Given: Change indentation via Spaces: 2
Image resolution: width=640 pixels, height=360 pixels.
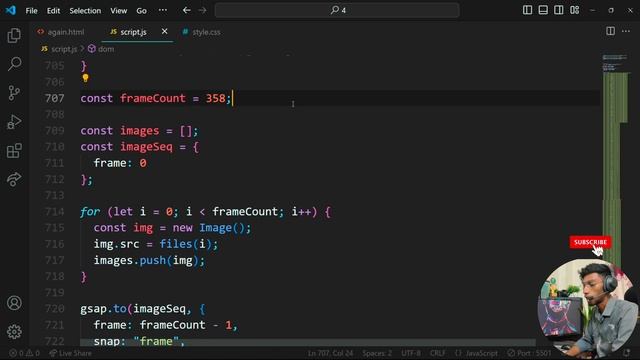Looking at the screenshot, I should click(377, 353).
